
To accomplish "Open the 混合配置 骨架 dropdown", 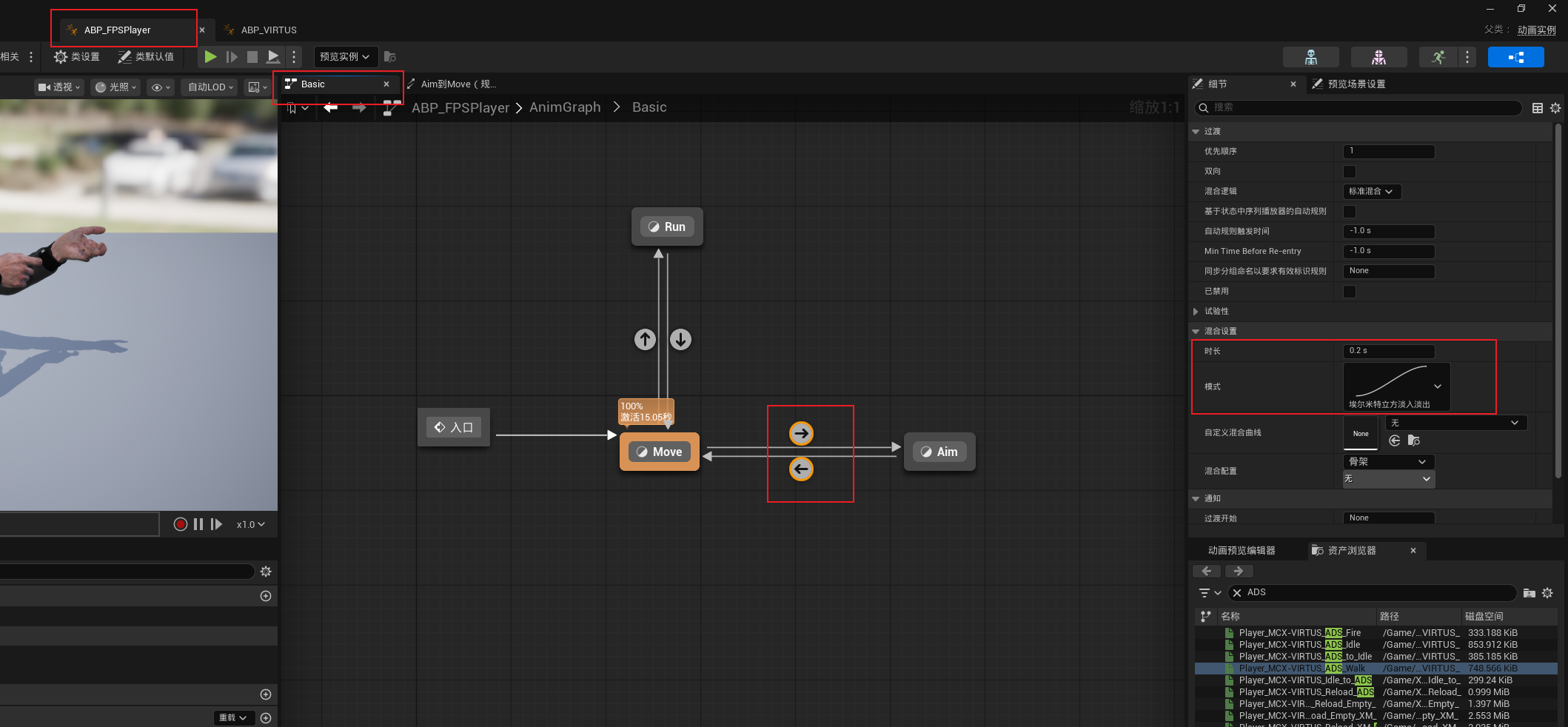I will click(1389, 461).
